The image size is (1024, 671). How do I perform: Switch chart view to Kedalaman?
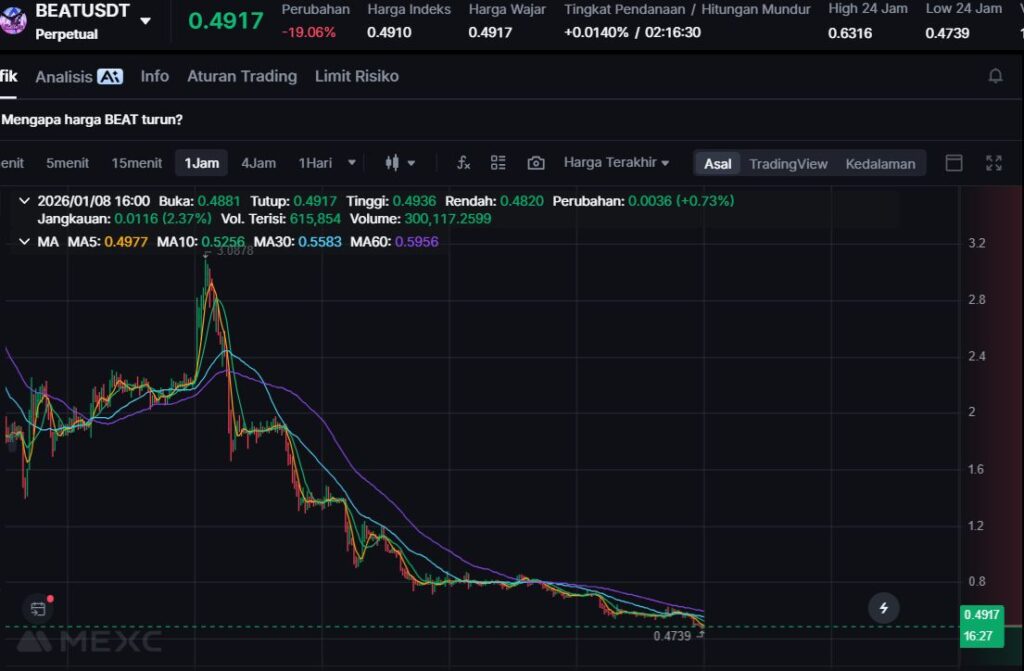click(880, 163)
